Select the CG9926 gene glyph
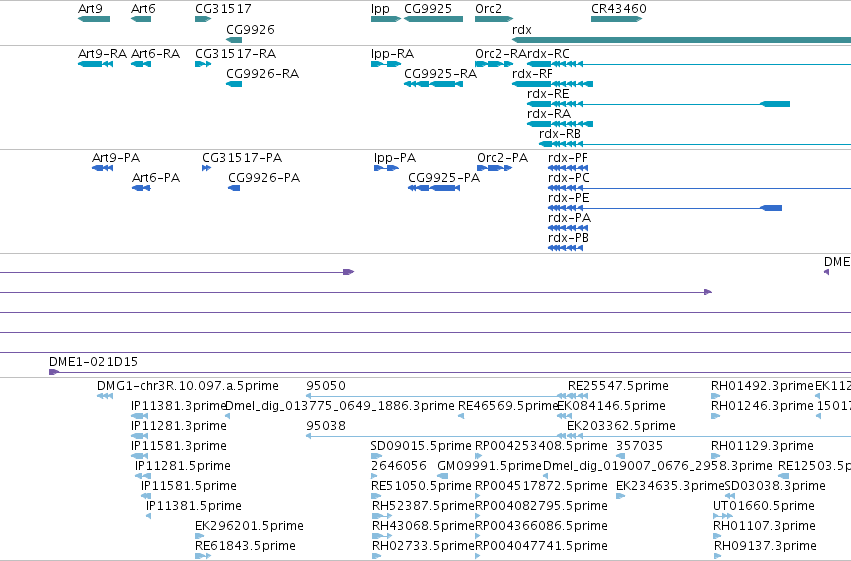Screen dimensions: 851x561 234,40
